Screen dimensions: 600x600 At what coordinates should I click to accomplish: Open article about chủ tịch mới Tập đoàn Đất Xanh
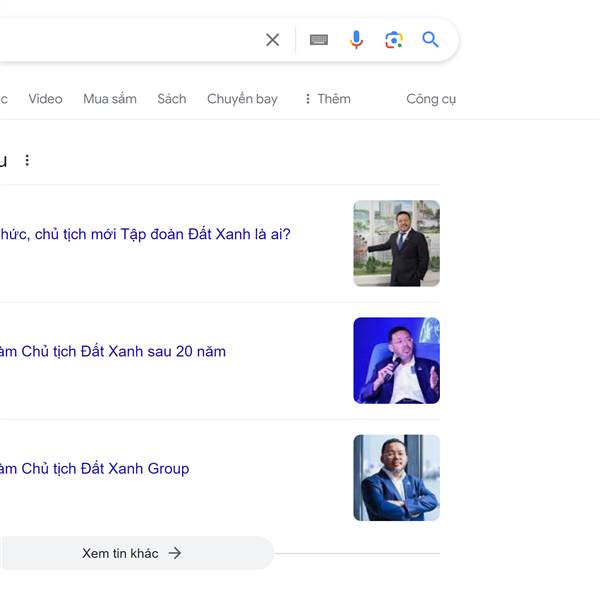(145, 234)
